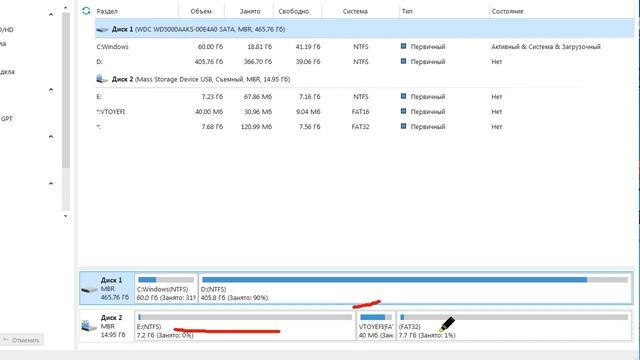Screen dimensions: 640x360
Task: Collapse the lowest section chevron in the left panel
Action: tap(51, 184)
